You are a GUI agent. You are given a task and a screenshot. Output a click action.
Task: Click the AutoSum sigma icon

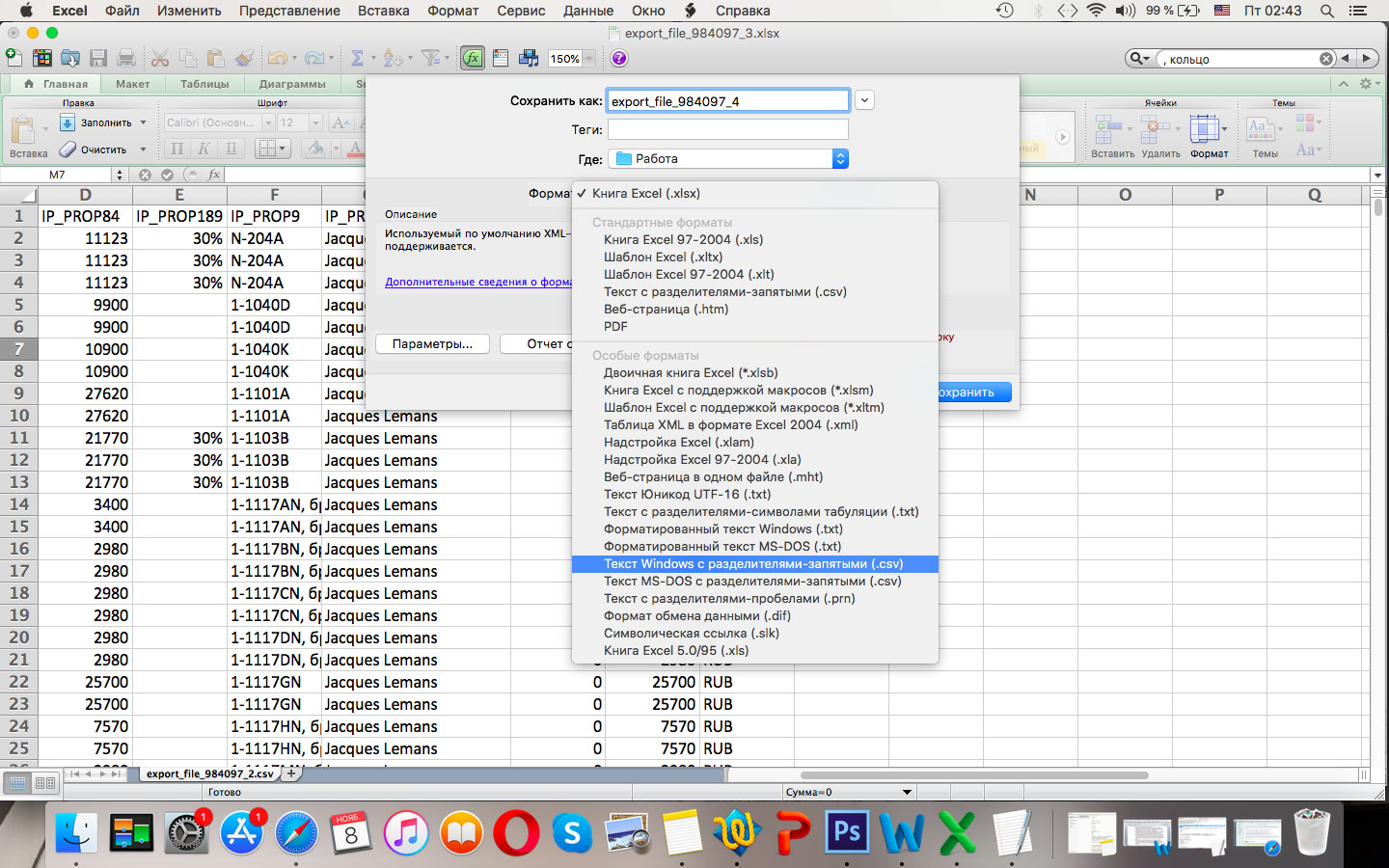click(357, 58)
